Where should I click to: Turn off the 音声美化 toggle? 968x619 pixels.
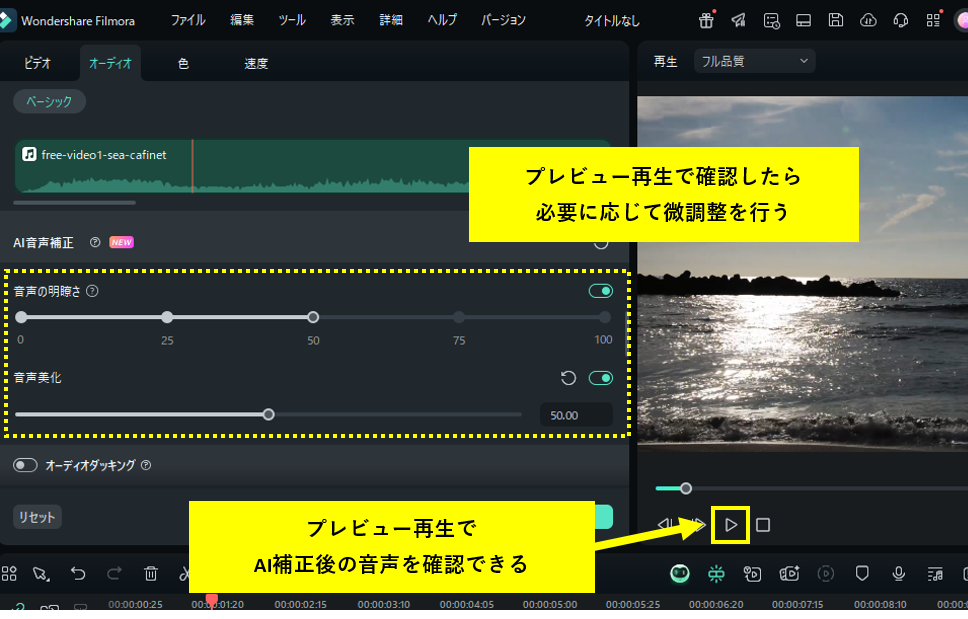600,378
